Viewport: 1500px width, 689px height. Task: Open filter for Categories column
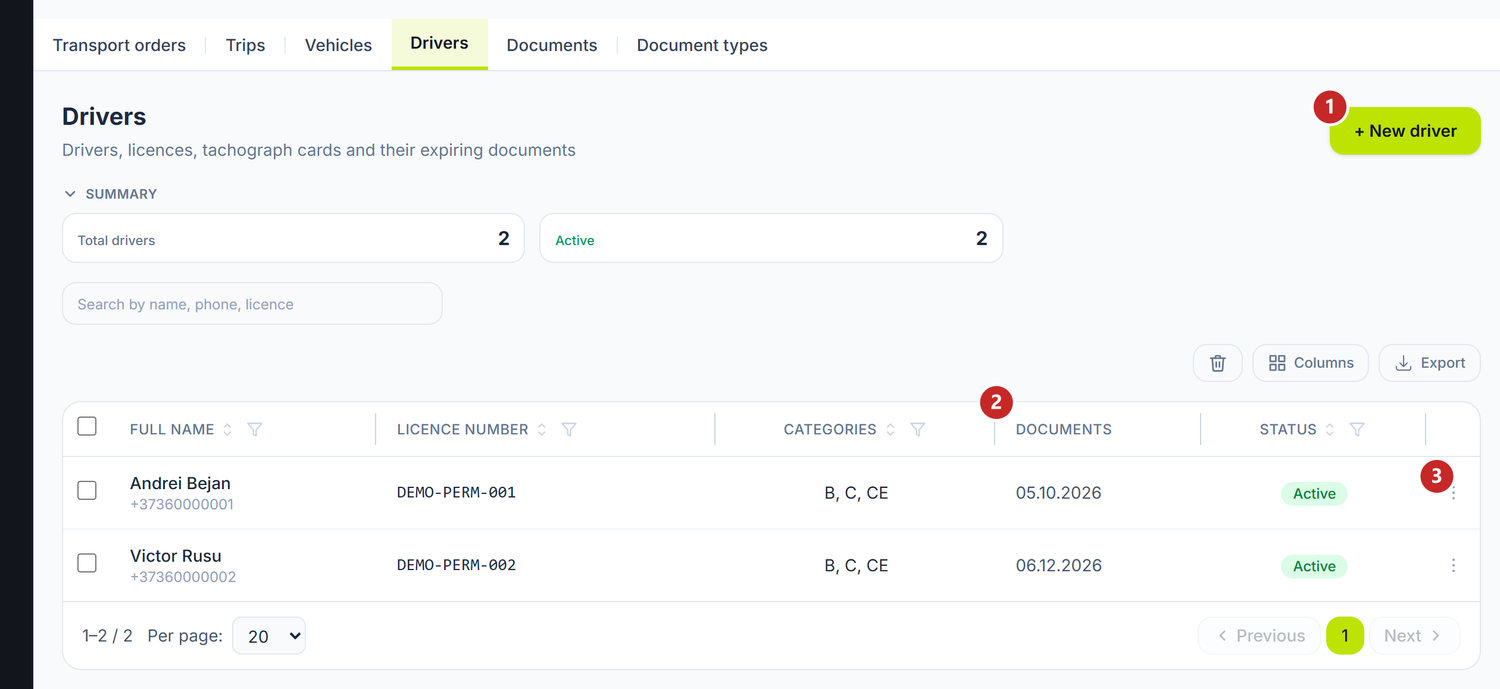[918, 429]
